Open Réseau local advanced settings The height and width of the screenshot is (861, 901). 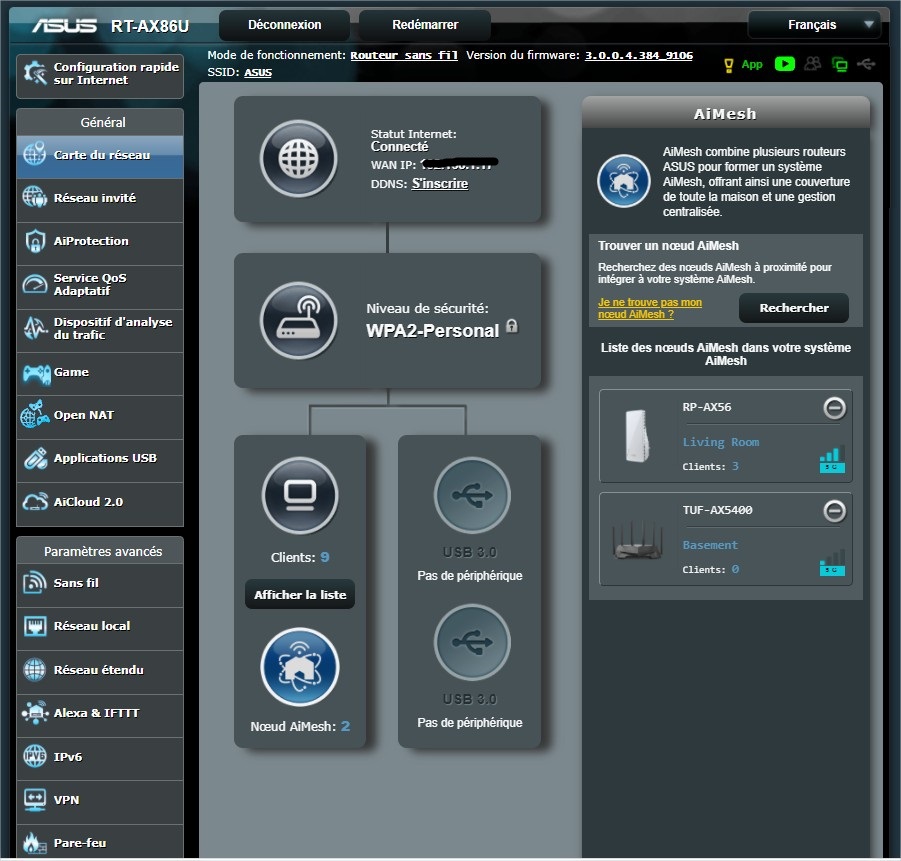pyautogui.click(x=100, y=627)
